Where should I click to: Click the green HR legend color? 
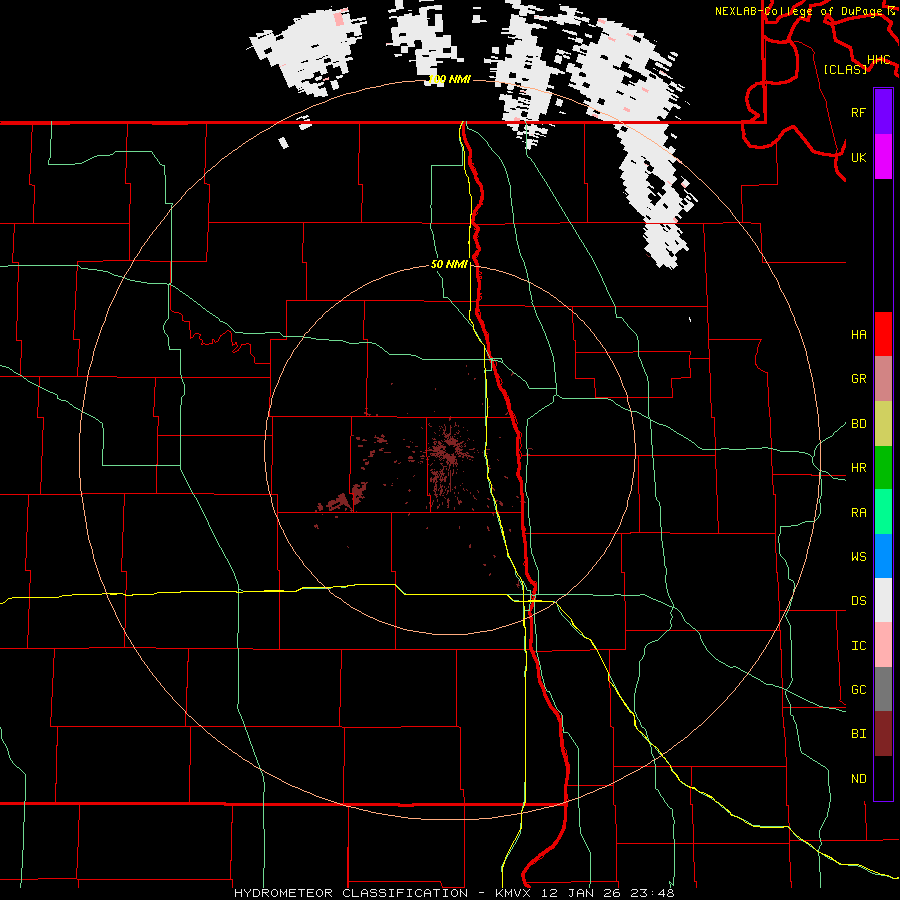click(883, 468)
